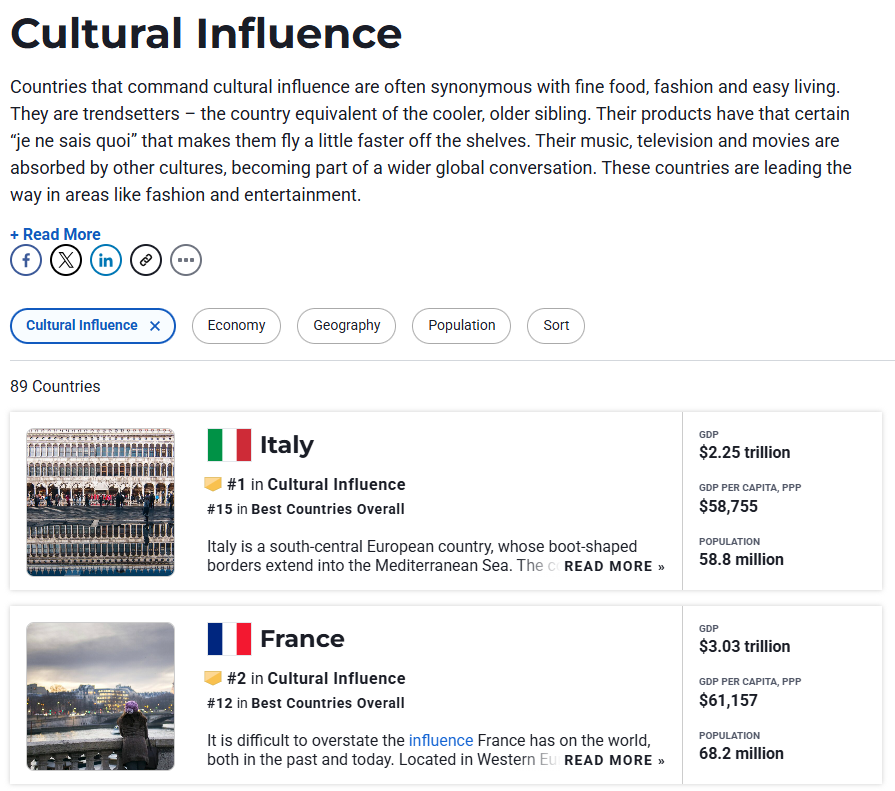The width and height of the screenshot is (895, 791).
Task: Share the page on LinkedIn
Action: coord(106,261)
